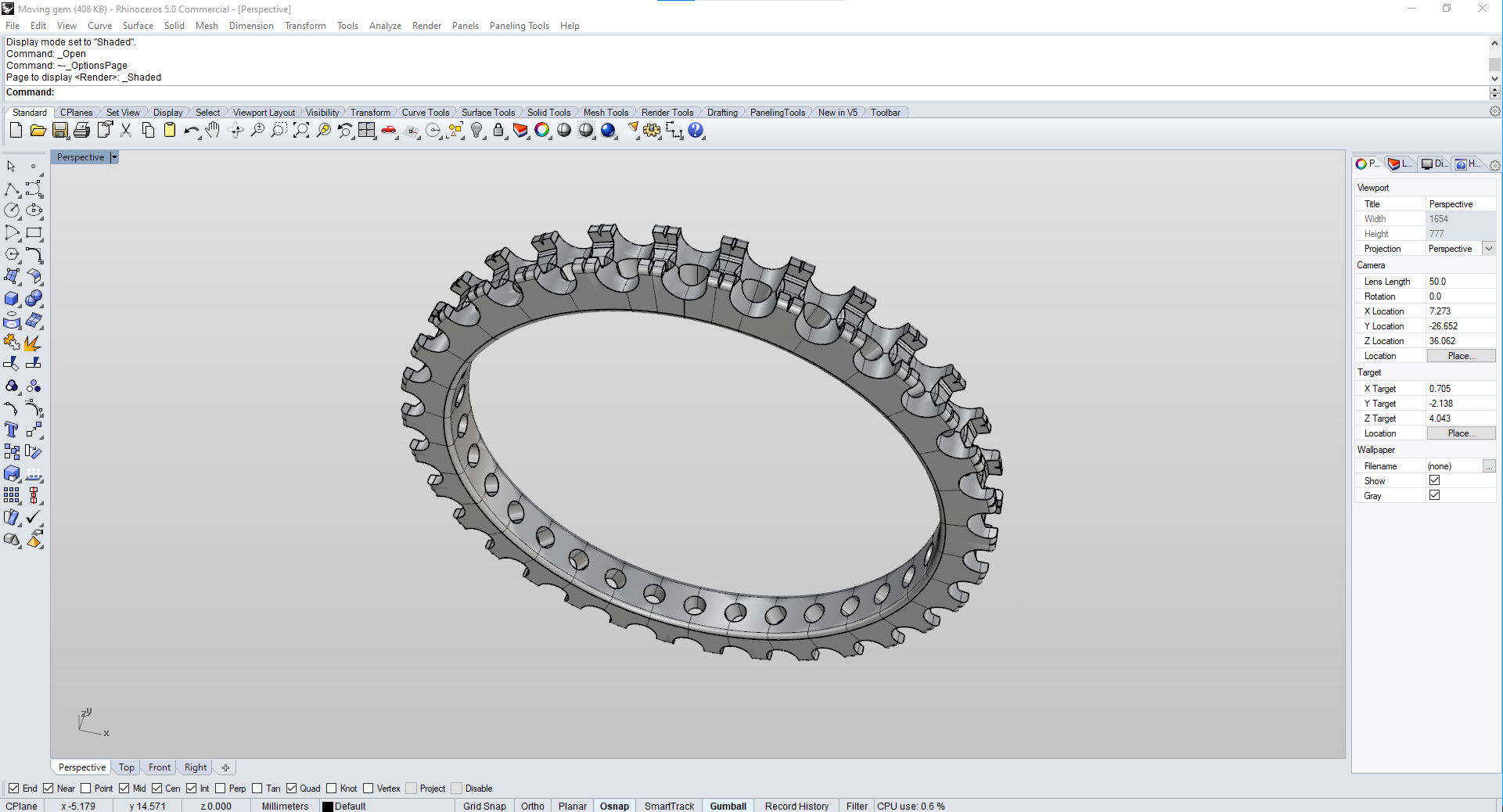Open the Transform menu
The width and height of the screenshot is (1503, 812).
point(305,26)
